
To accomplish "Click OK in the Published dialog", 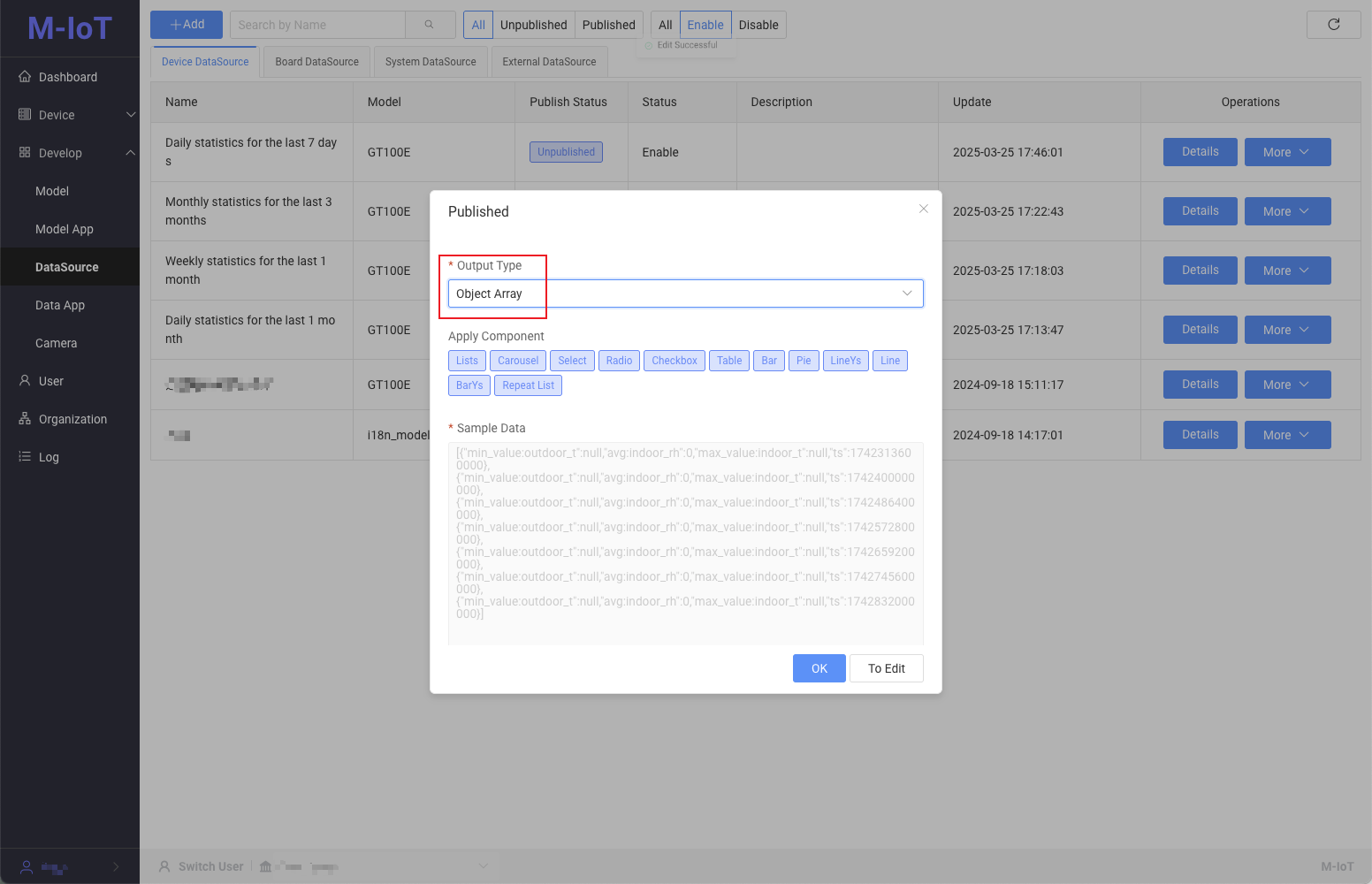I will pyautogui.click(x=819, y=668).
